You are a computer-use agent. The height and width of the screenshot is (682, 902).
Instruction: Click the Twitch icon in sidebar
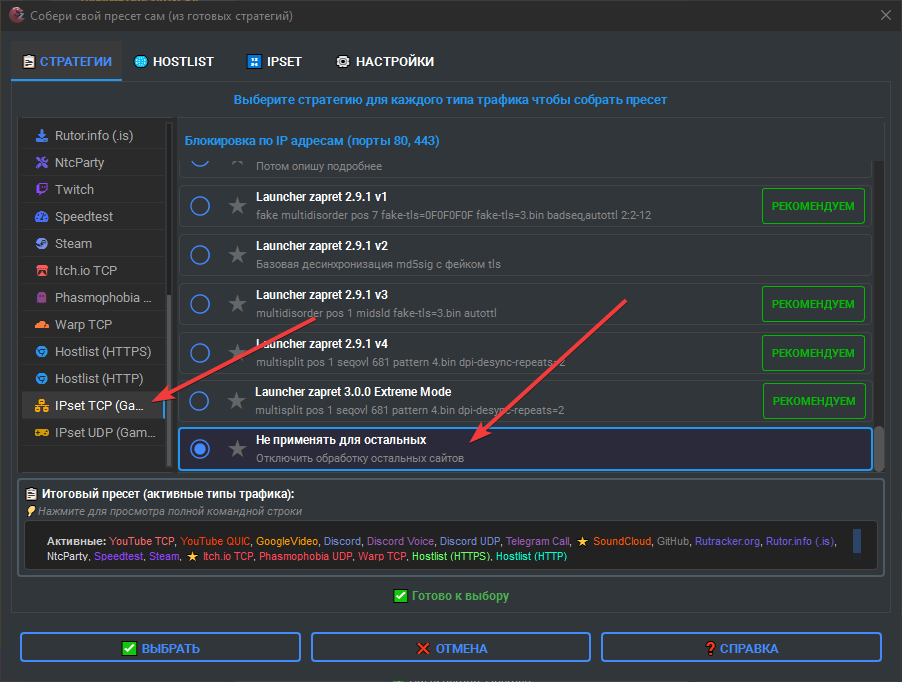(x=42, y=189)
